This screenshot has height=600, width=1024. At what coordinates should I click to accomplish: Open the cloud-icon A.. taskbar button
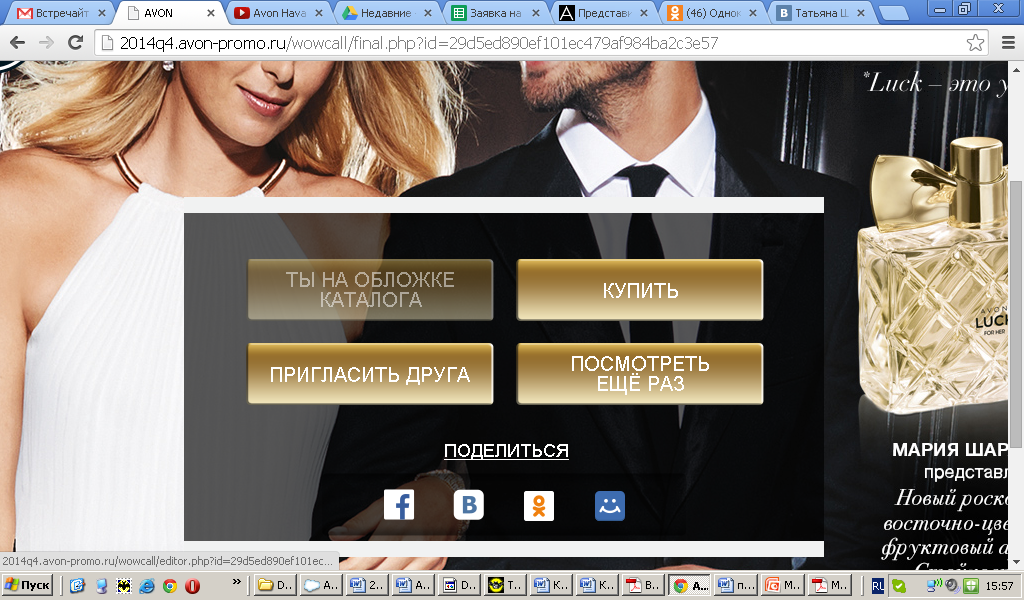[321, 586]
